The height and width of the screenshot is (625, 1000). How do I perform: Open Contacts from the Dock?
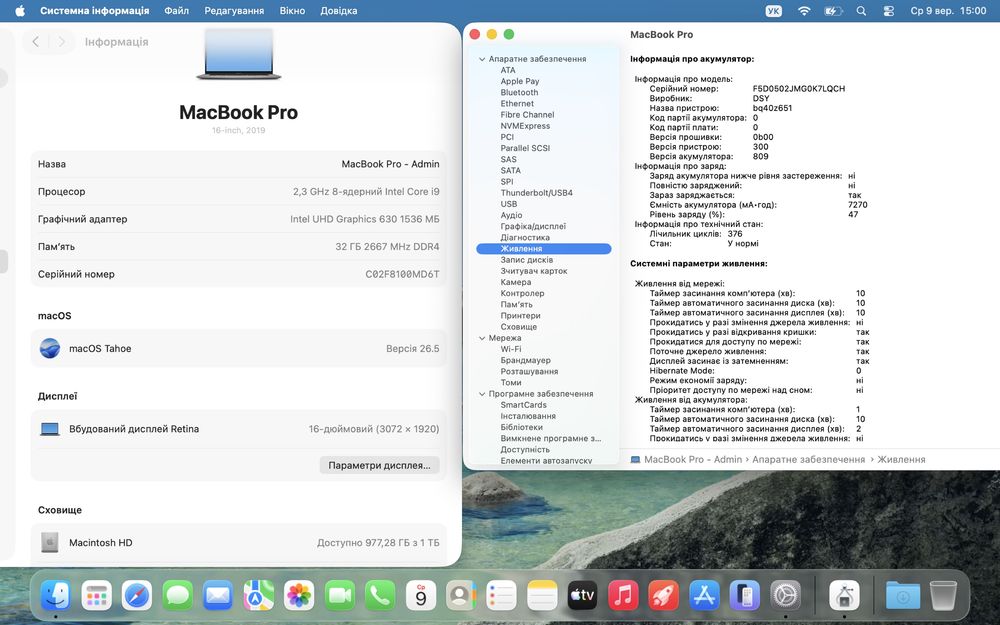point(461,596)
